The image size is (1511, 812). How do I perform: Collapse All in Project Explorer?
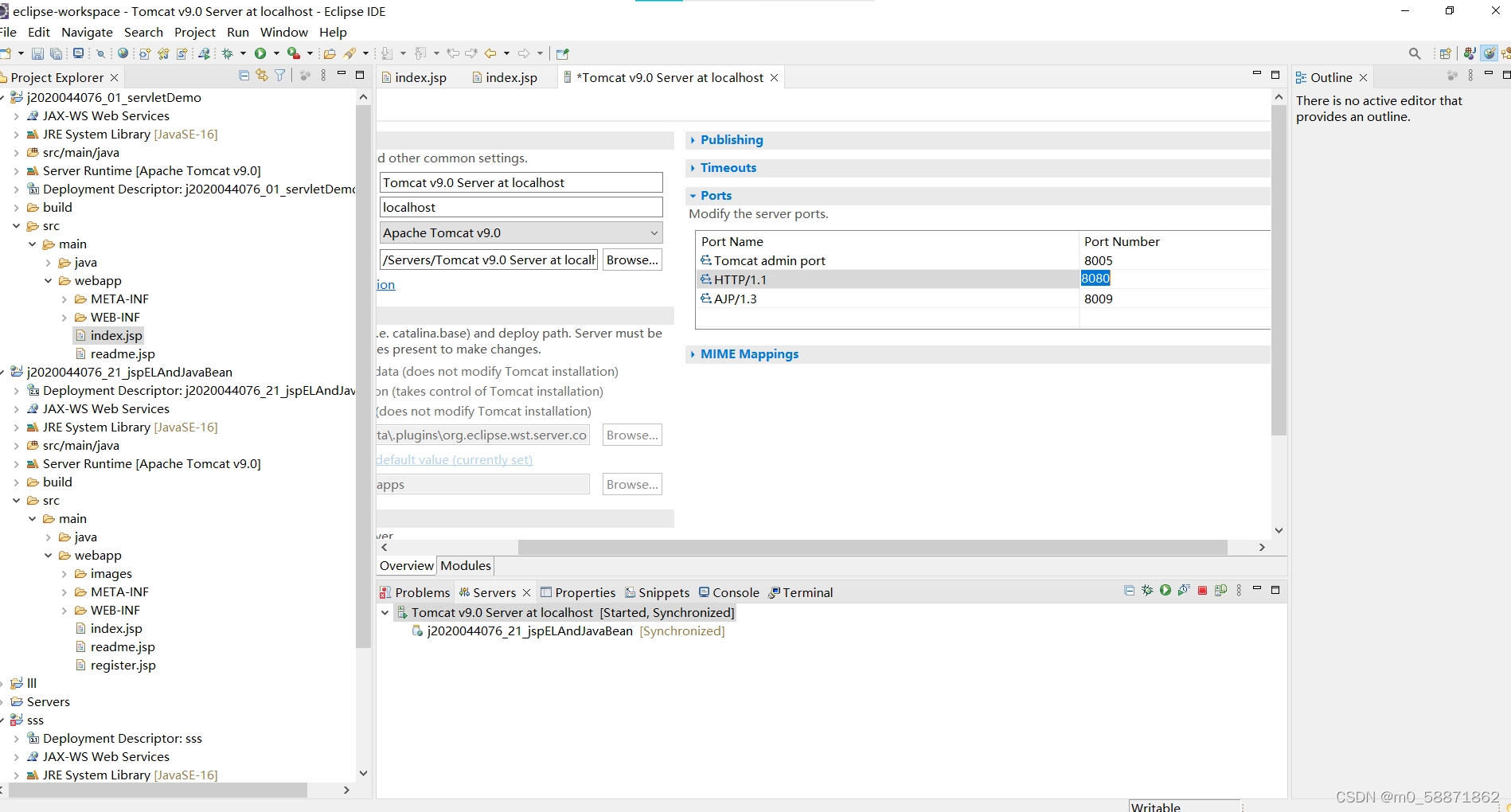point(244,76)
